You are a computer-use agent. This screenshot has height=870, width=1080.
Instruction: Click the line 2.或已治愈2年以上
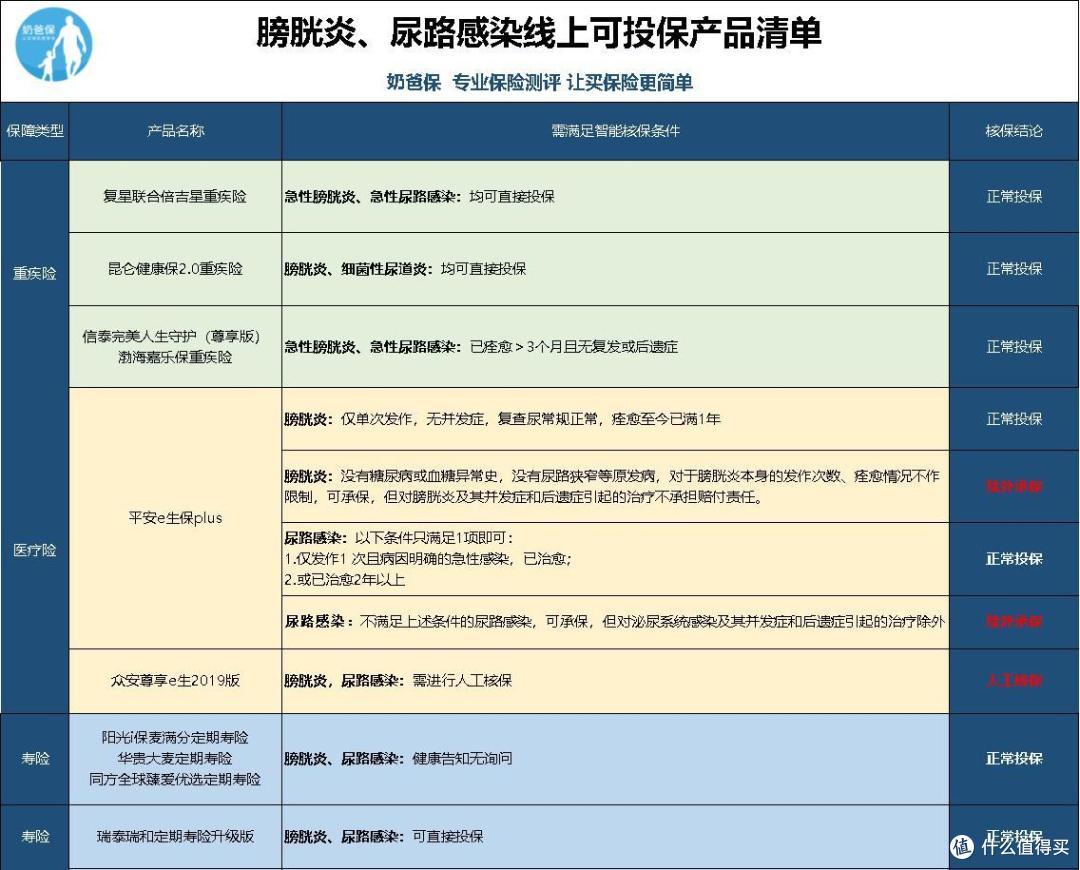[344, 580]
